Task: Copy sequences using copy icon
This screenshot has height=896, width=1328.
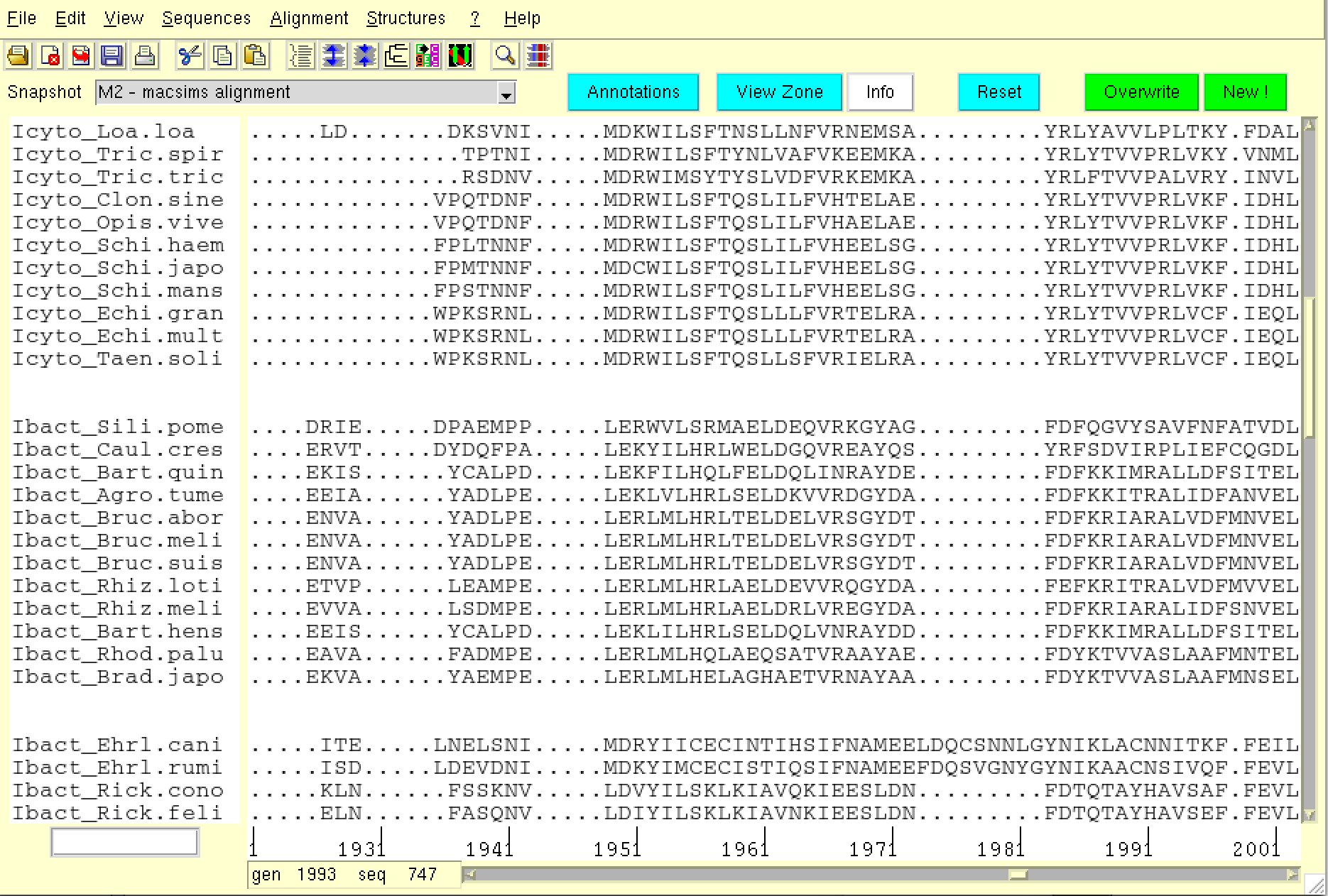Action: point(223,55)
